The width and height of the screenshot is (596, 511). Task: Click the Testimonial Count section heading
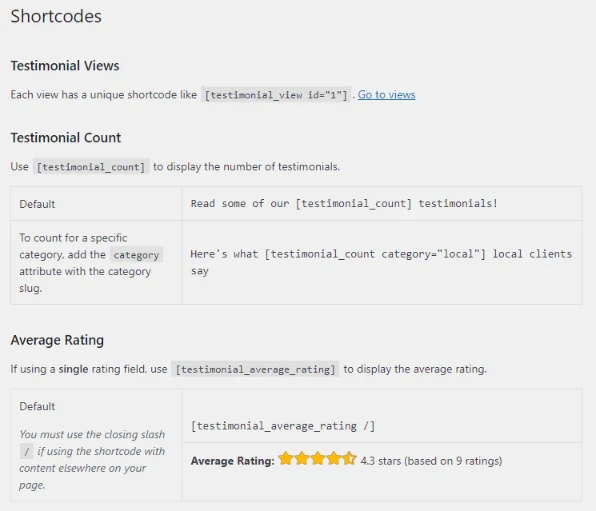[x=66, y=138]
